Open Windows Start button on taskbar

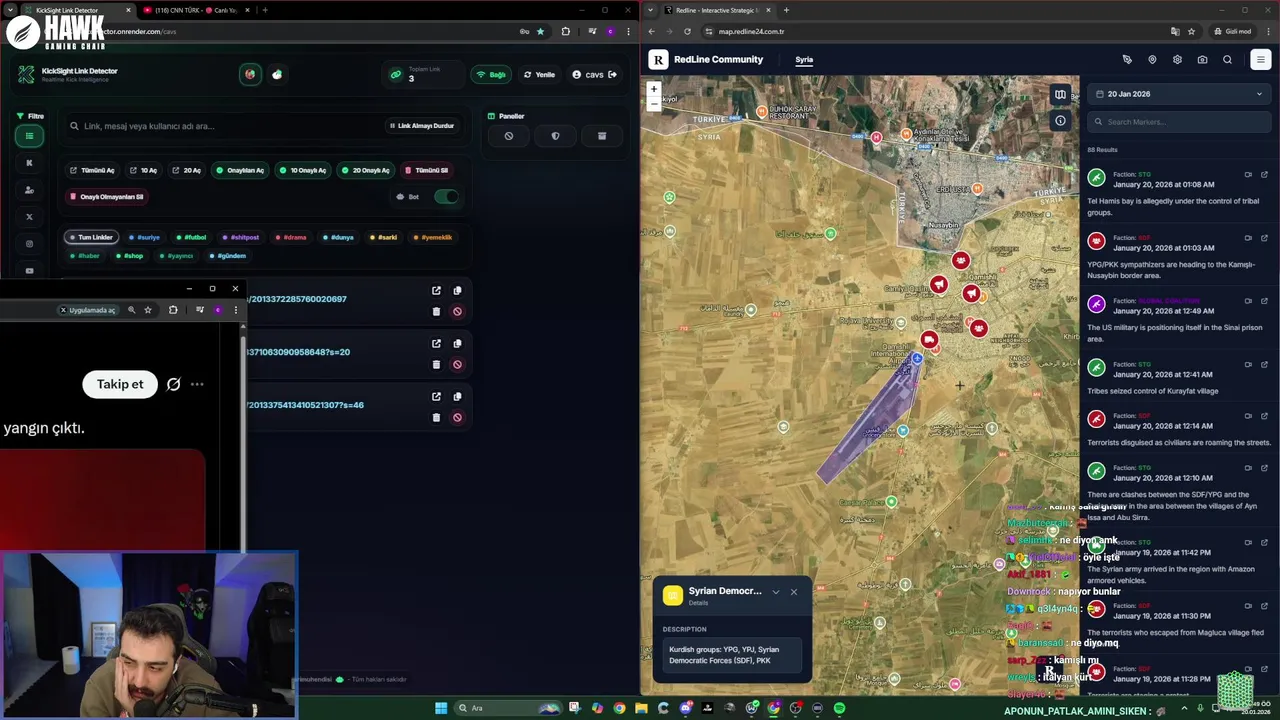point(441,708)
